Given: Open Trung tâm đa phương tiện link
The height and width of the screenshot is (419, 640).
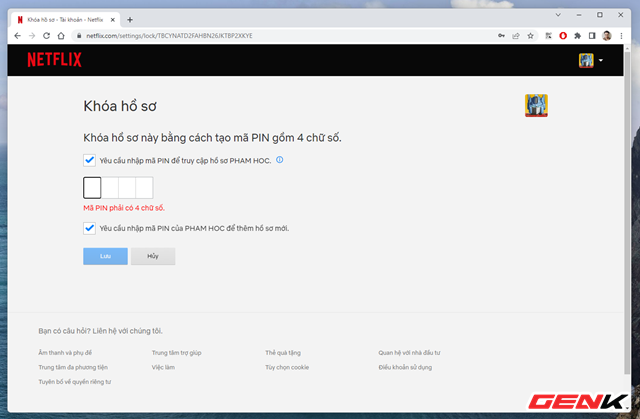Looking at the screenshot, I should click(73, 367).
